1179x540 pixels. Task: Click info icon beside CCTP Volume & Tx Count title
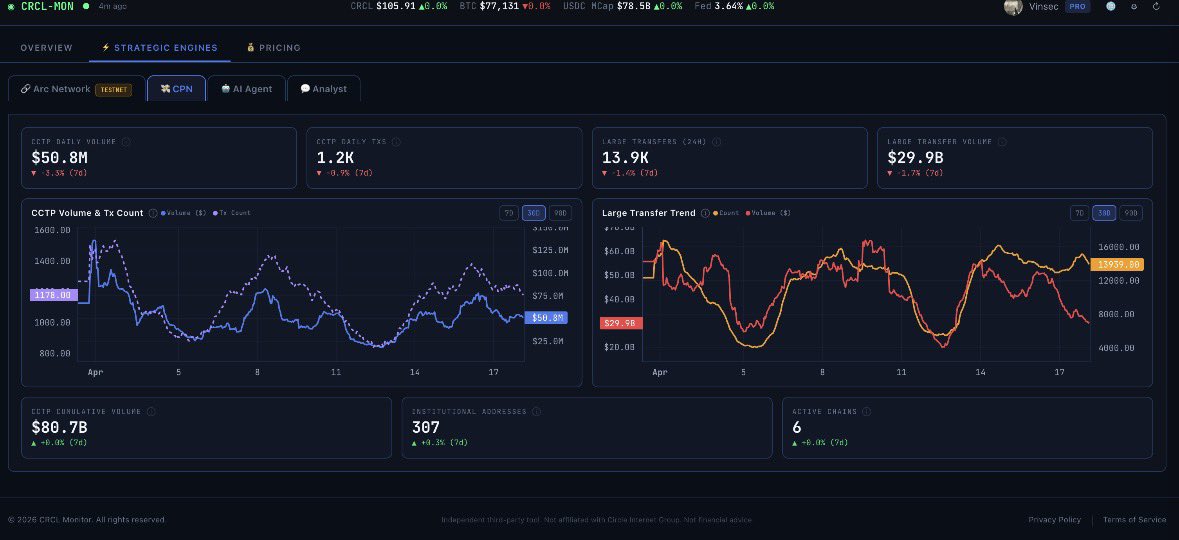tap(153, 213)
